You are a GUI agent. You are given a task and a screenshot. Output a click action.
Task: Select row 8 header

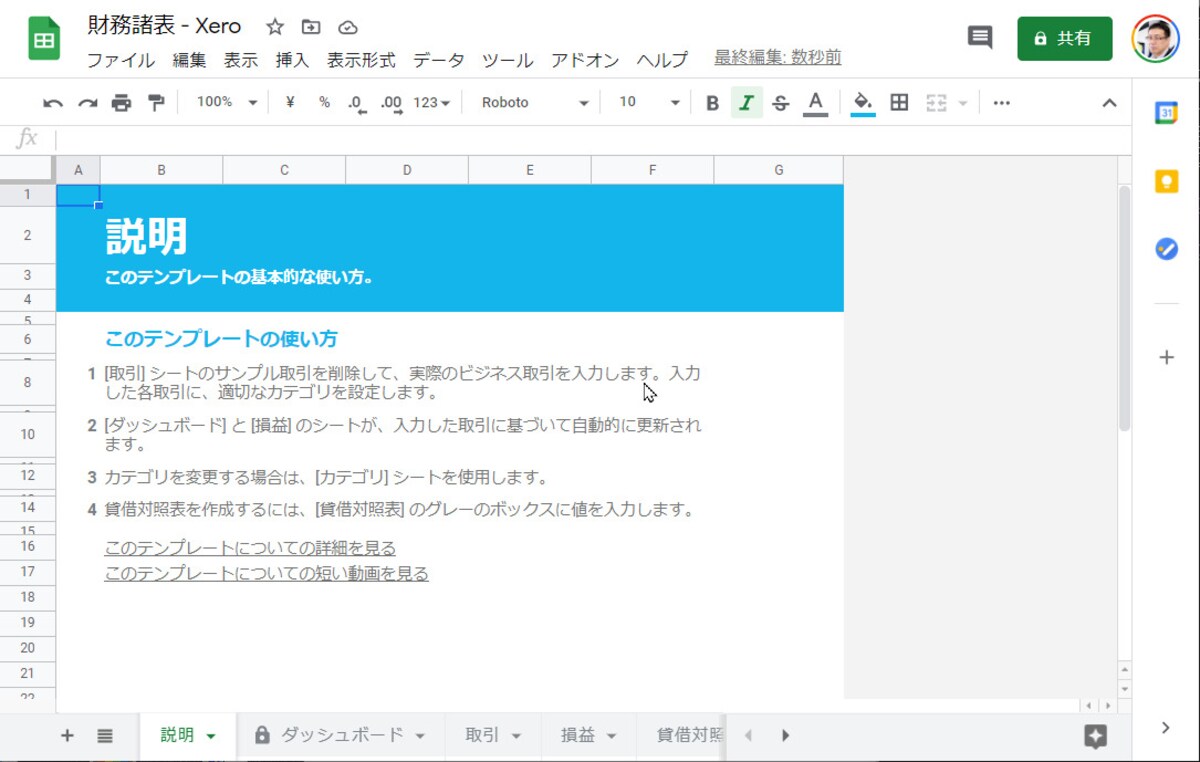coord(28,382)
